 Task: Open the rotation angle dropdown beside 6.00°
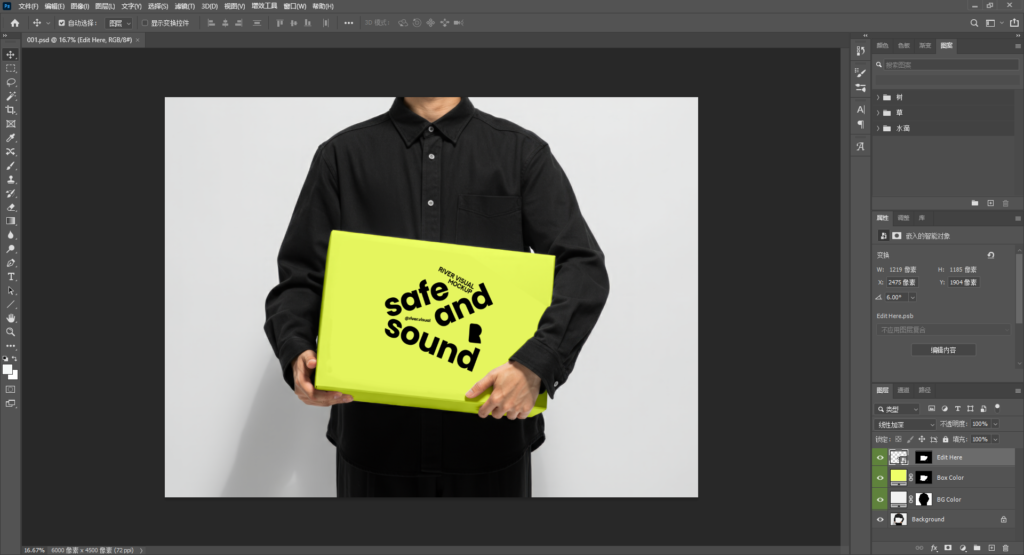pos(912,297)
